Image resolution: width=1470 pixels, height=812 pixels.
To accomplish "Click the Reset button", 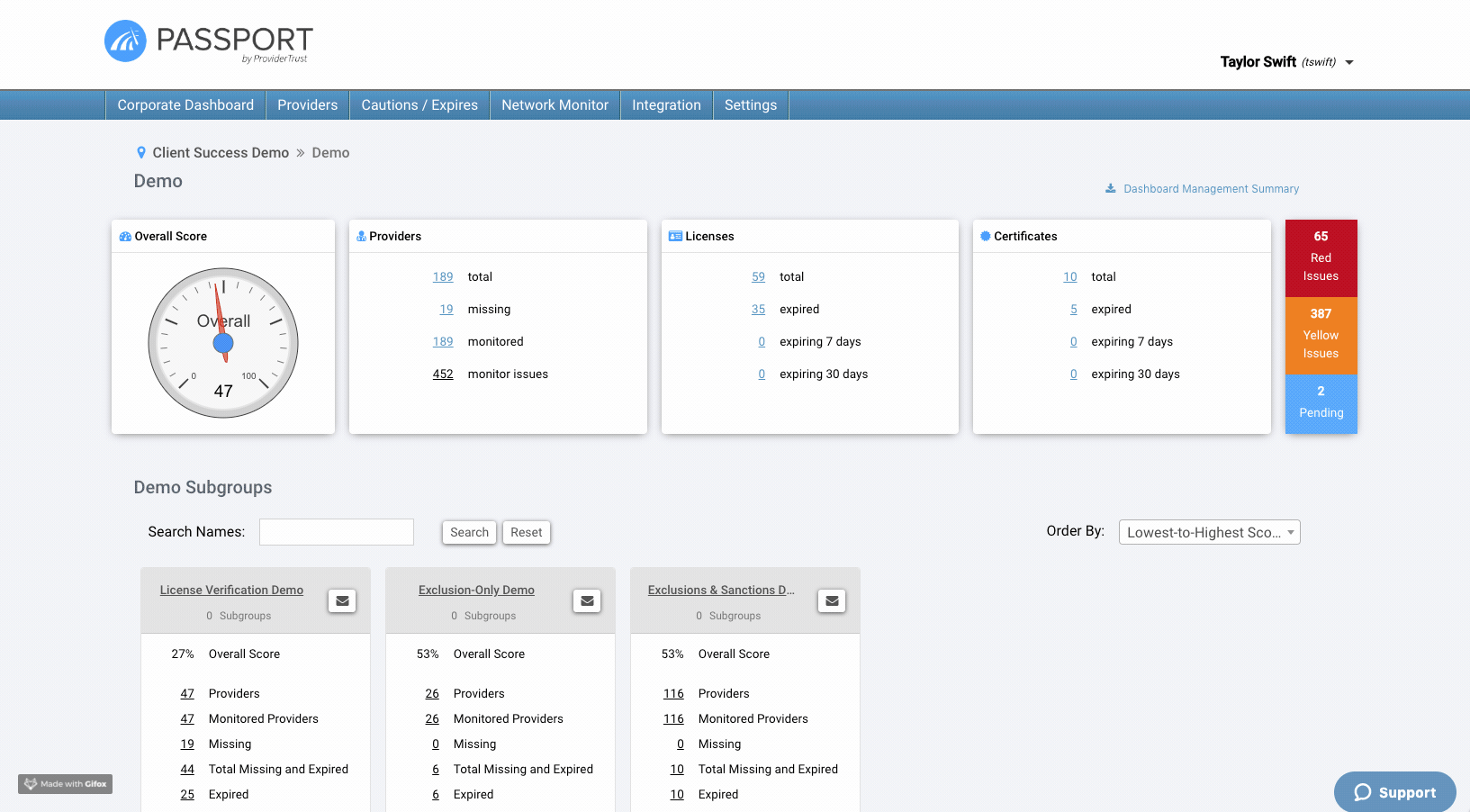I will point(527,532).
